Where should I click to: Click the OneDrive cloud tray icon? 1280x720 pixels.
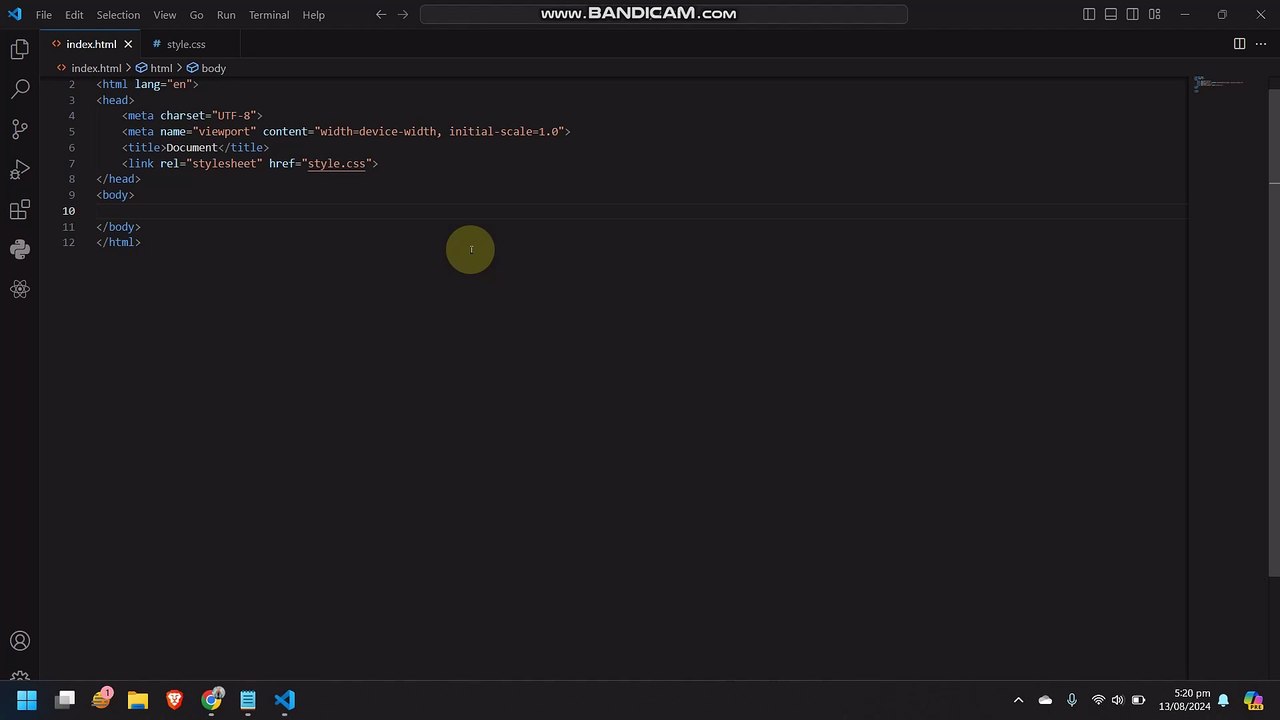[1045, 700]
